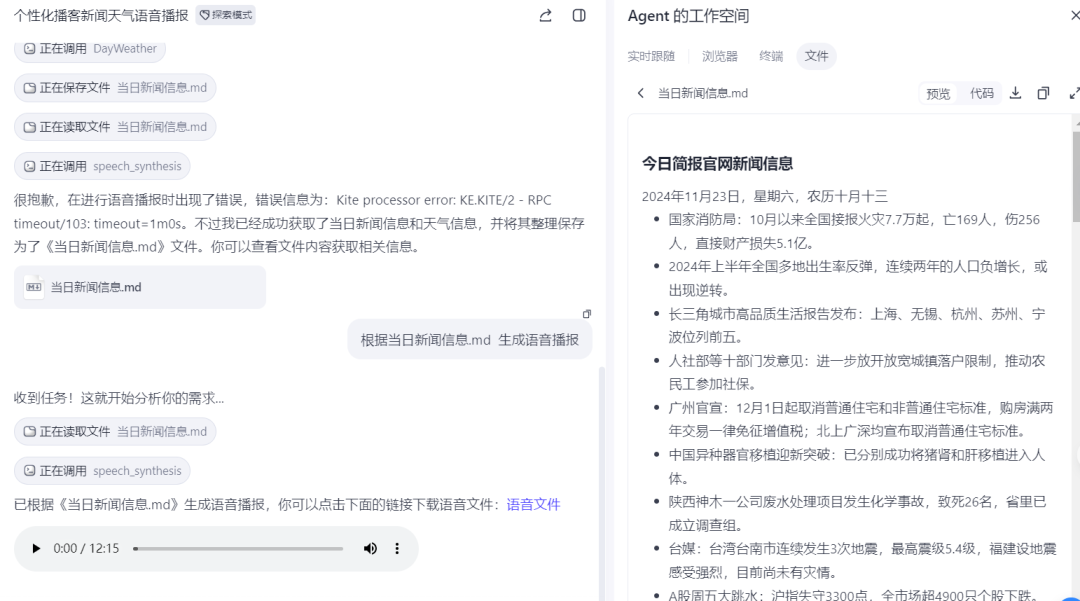Open the 正在读取文件 step below 收到任务
The width and height of the screenshot is (1080, 601).
click(115, 432)
